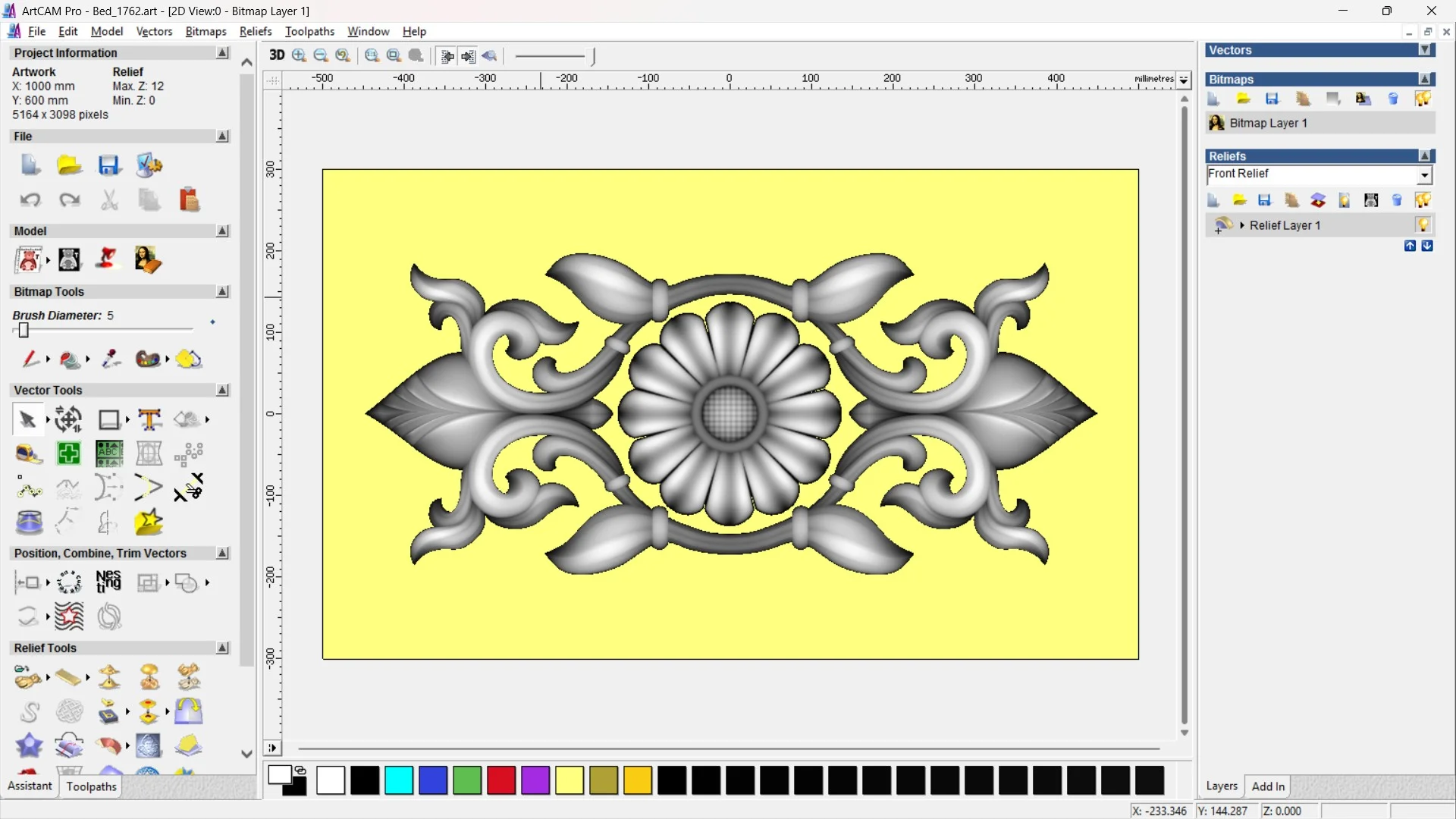The height and width of the screenshot is (819, 1456).
Task: Switch to the Toolpaths tab
Action: pos(91,786)
